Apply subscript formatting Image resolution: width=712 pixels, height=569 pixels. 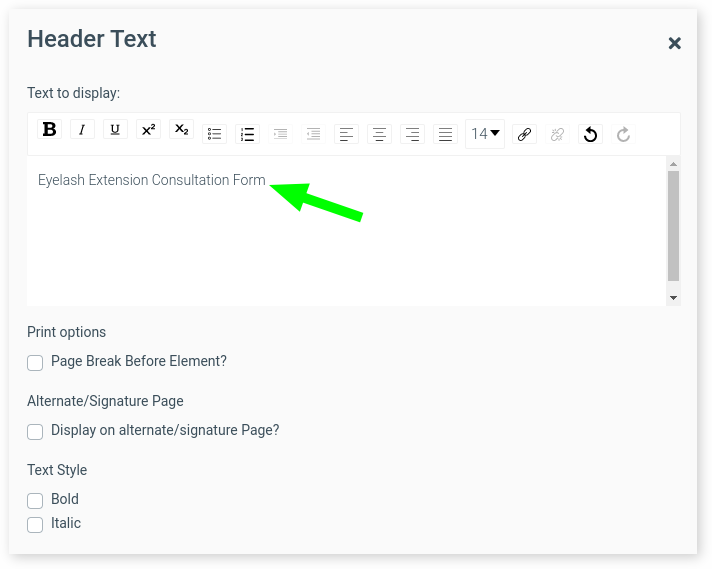tap(181, 129)
